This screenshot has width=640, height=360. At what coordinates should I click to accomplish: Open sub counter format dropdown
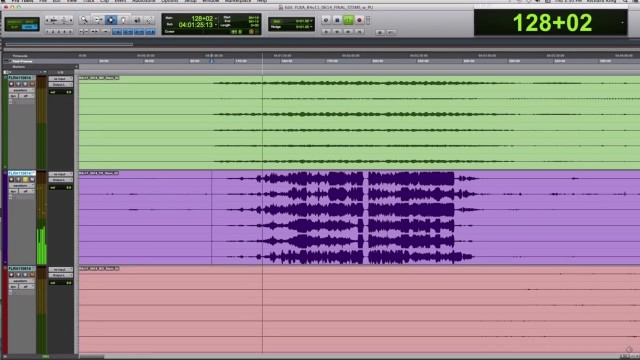[x=216, y=25]
